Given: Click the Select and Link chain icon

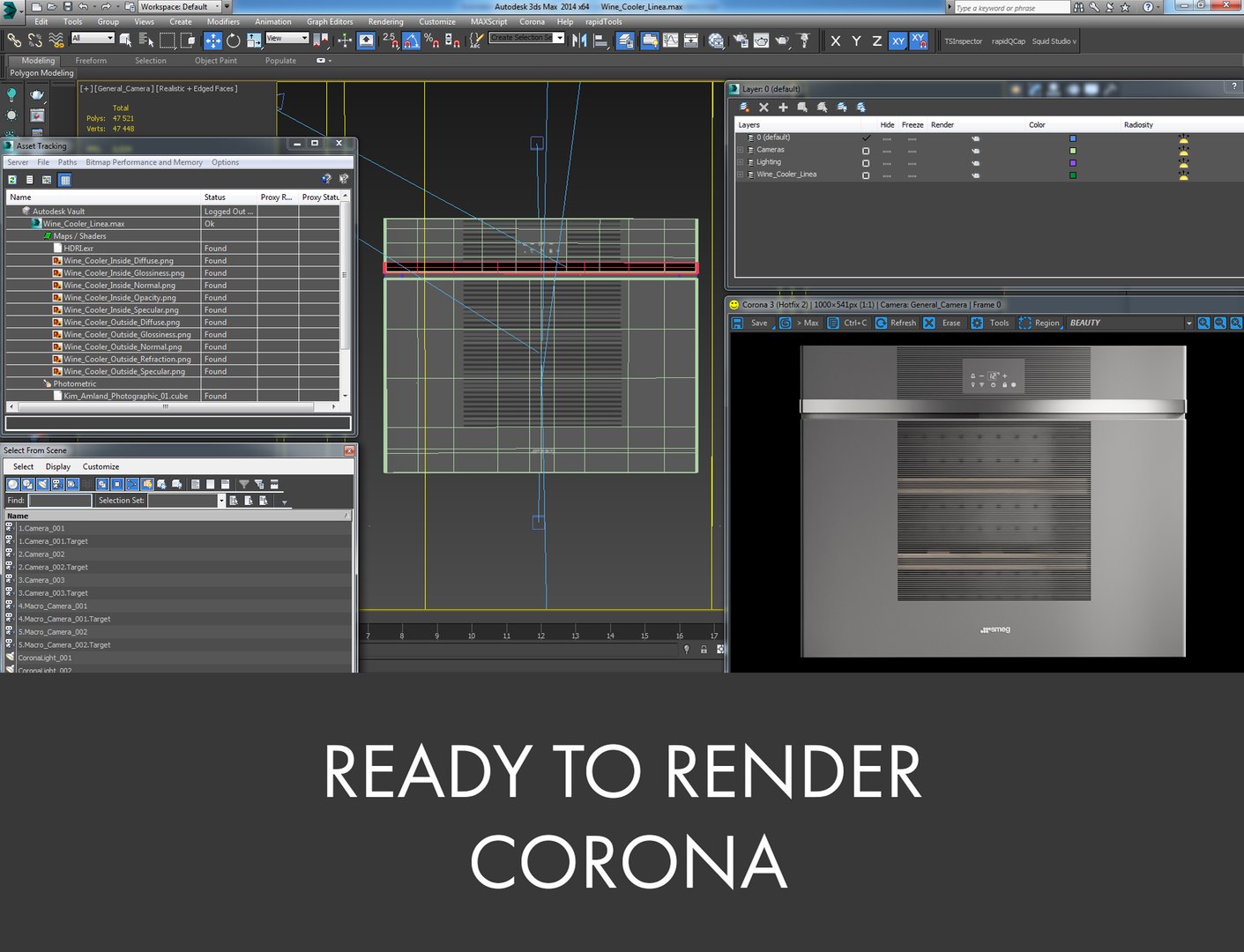Looking at the screenshot, I should coord(14,41).
